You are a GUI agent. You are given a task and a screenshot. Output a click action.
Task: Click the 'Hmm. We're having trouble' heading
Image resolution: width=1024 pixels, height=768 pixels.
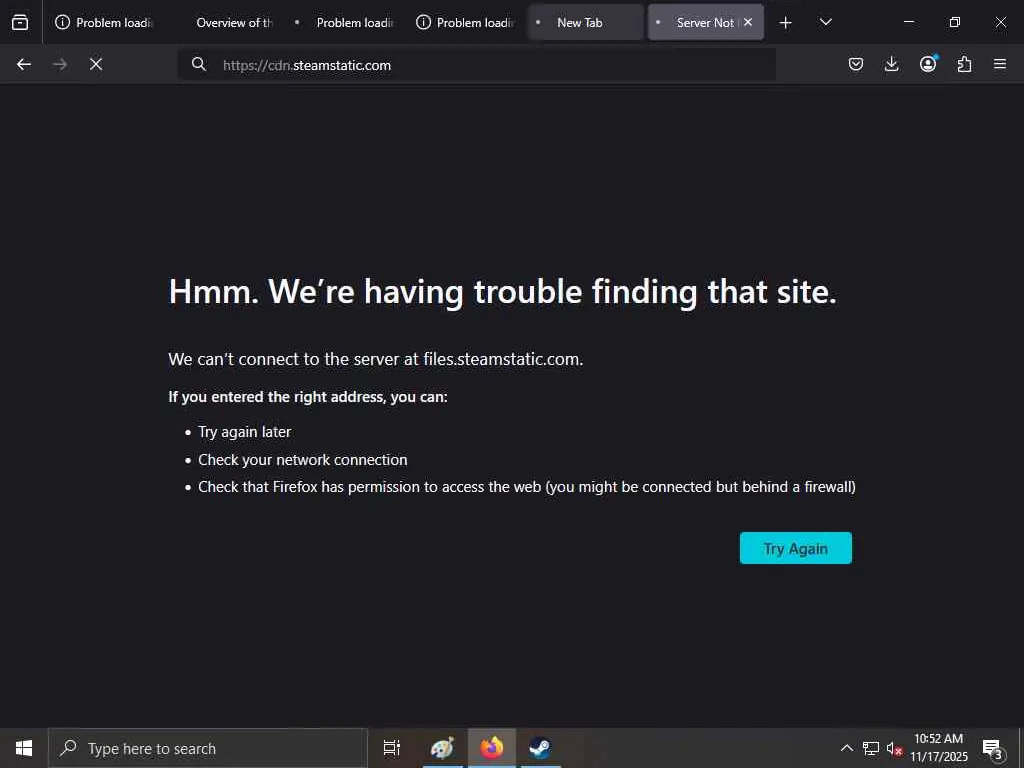point(502,291)
